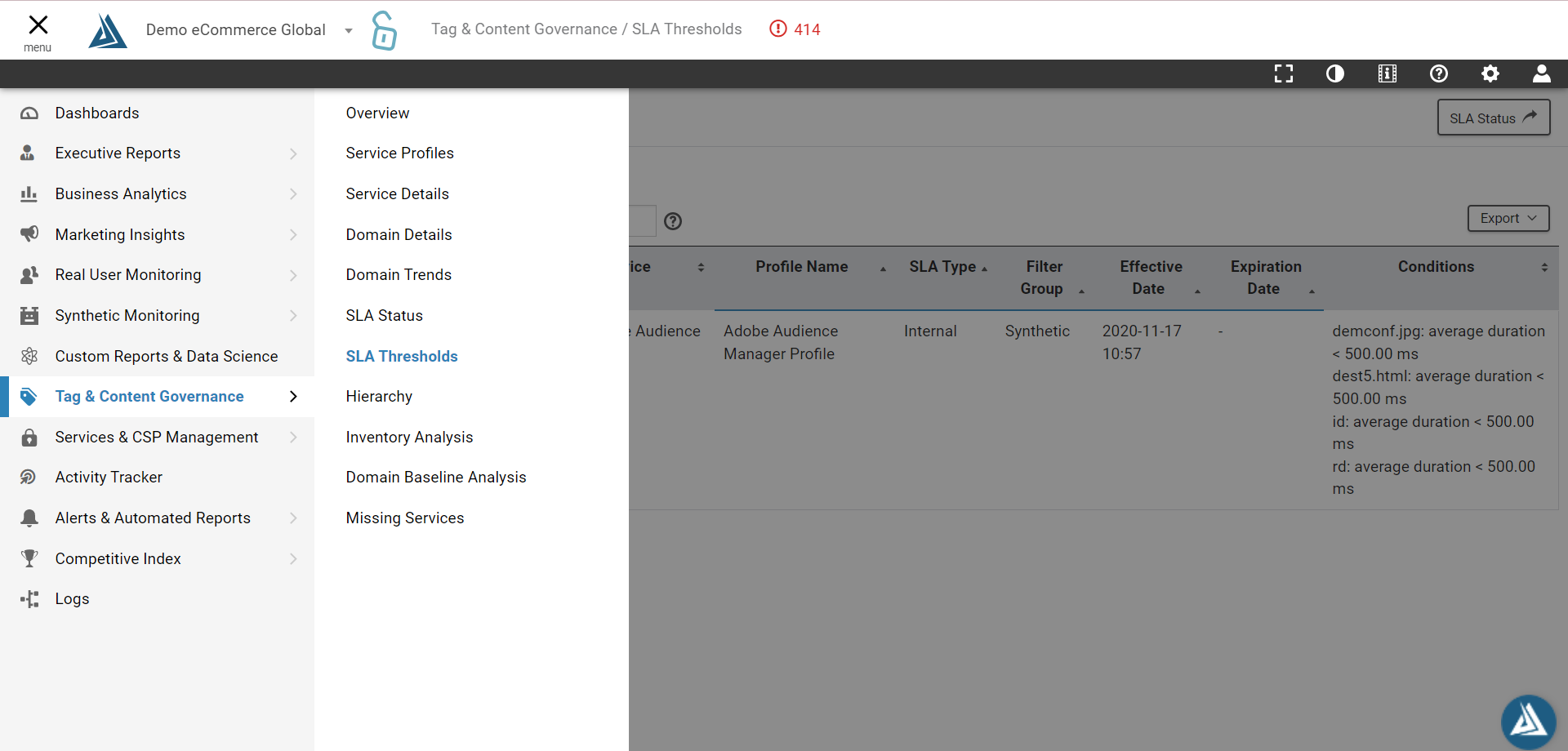Click the unlocked padlock icon
Screen dimensions: 1568x751
tap(384, 30)
